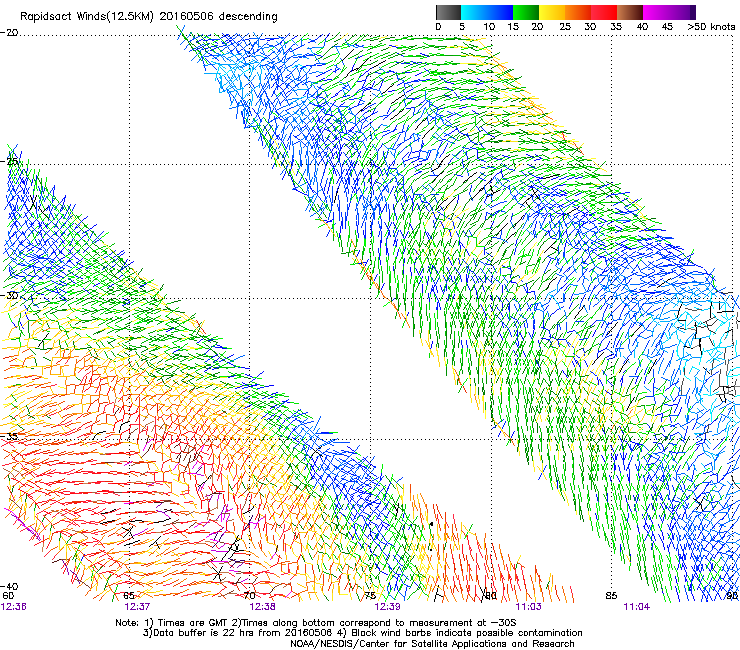Pick the orange 25-30 knots legend band
This screenshot has height=650, width=740.
click(578, 12)
